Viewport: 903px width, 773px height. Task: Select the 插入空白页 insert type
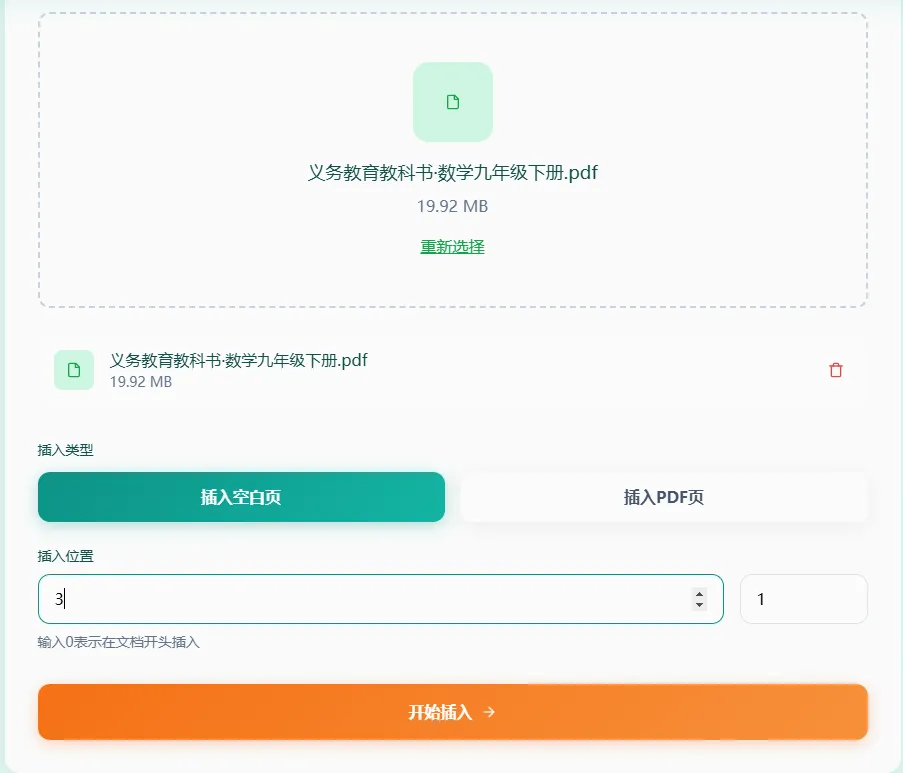tap(241, 497)
